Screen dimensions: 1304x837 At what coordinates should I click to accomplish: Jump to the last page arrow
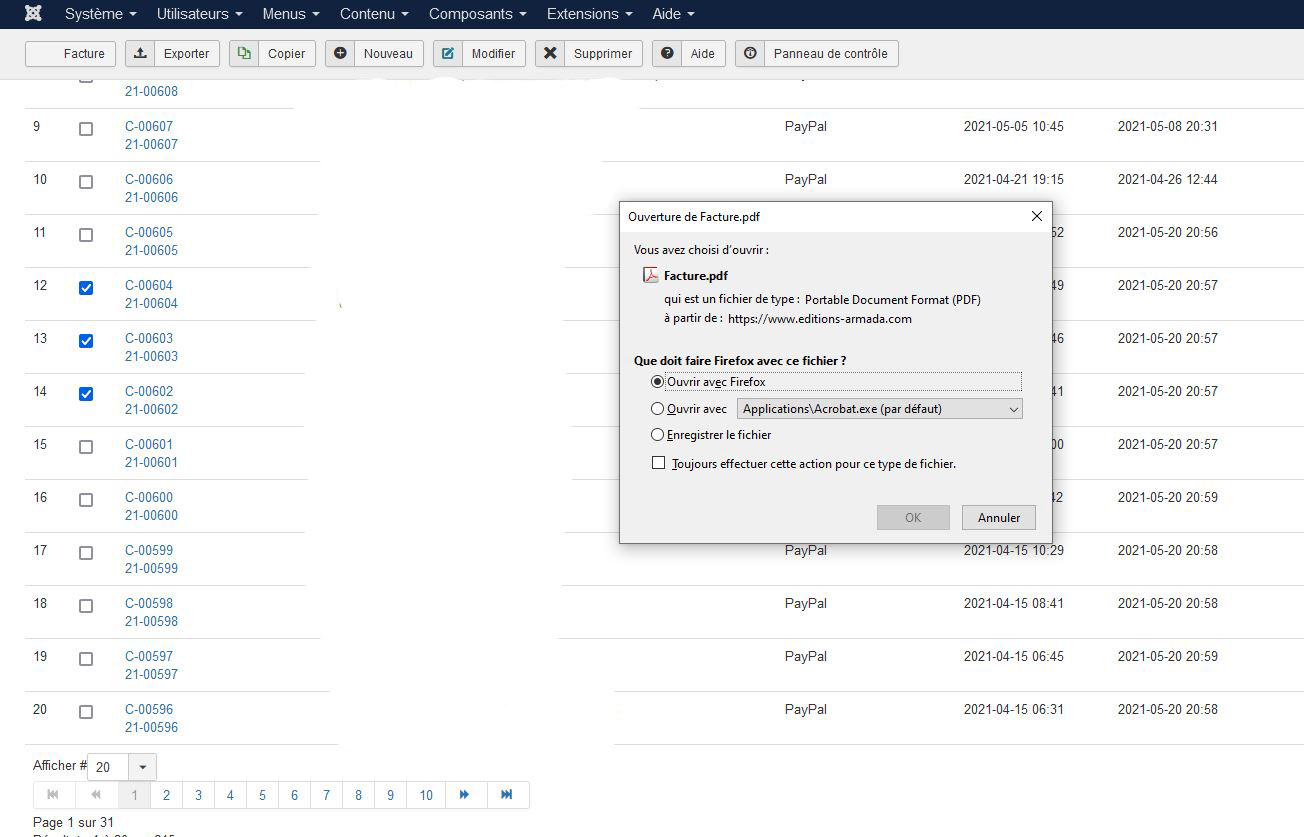(507, 795)
